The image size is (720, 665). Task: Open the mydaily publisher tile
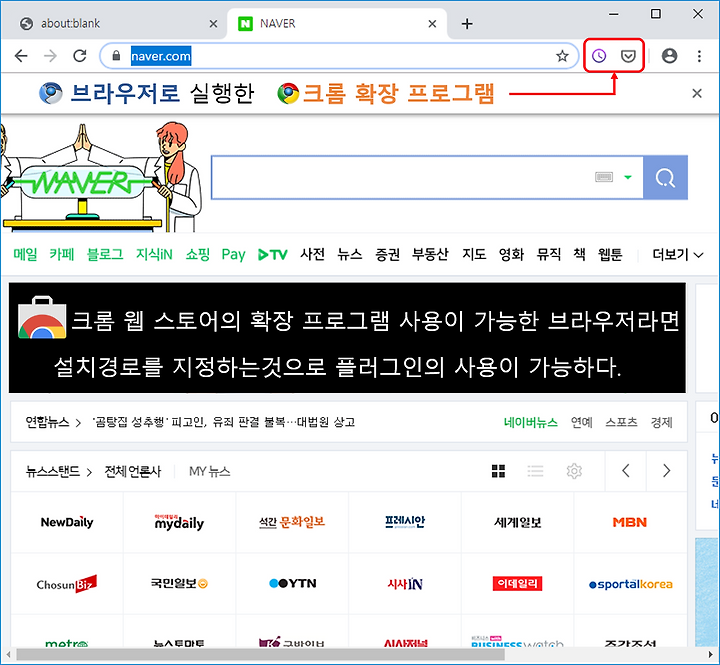[x=180, y=522]
